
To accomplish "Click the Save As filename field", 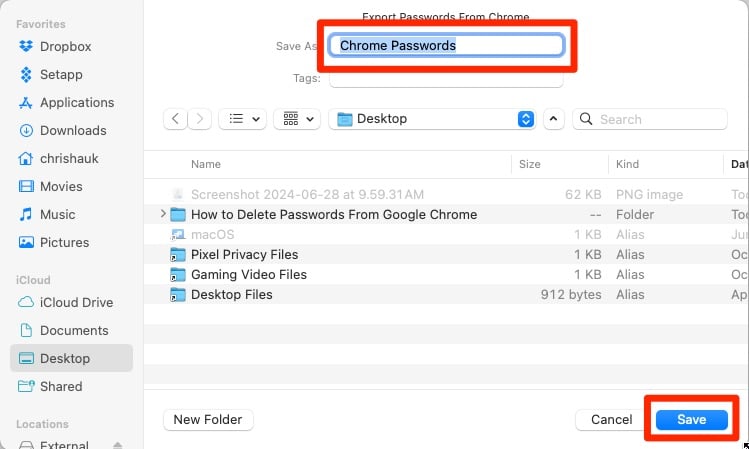I will [x=446, y=45].
